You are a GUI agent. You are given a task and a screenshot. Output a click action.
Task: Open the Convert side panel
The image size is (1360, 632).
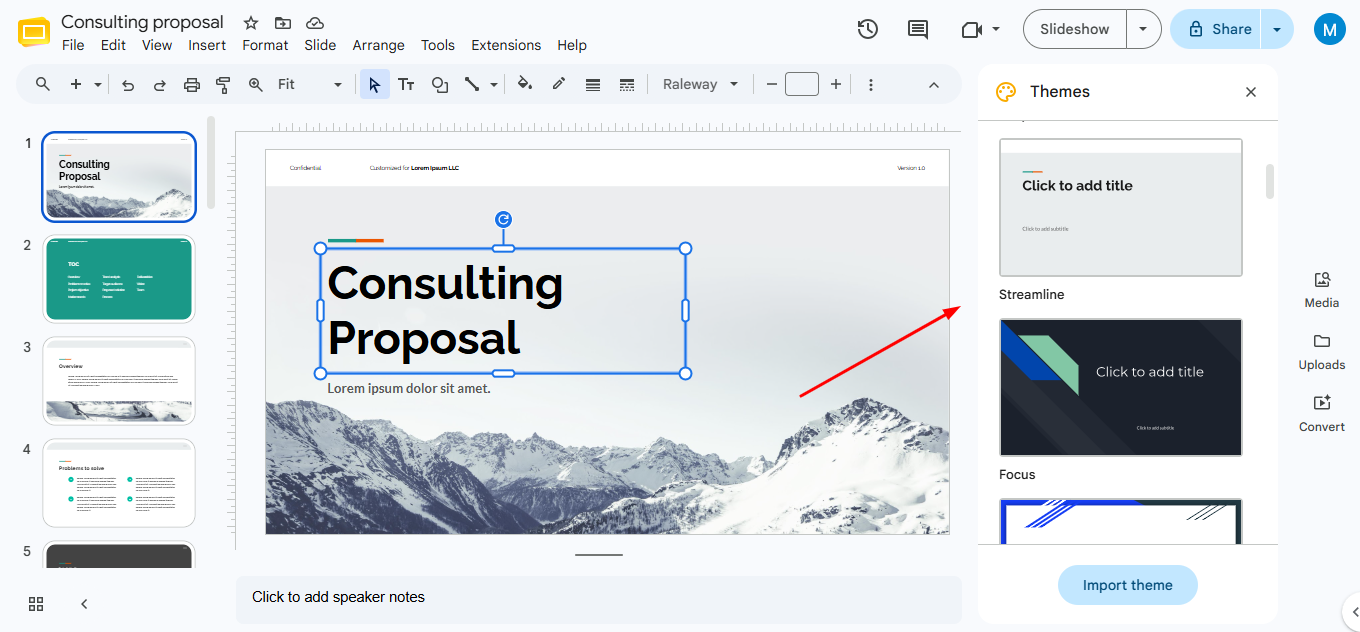pos(1322,414)
